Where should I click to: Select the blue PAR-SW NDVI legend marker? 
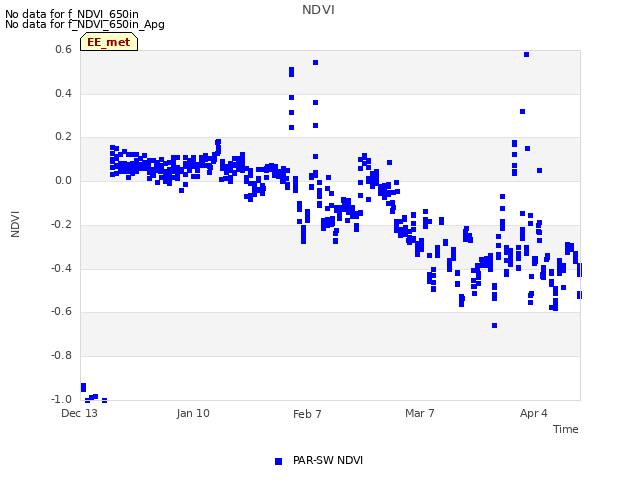pos(278,461)
